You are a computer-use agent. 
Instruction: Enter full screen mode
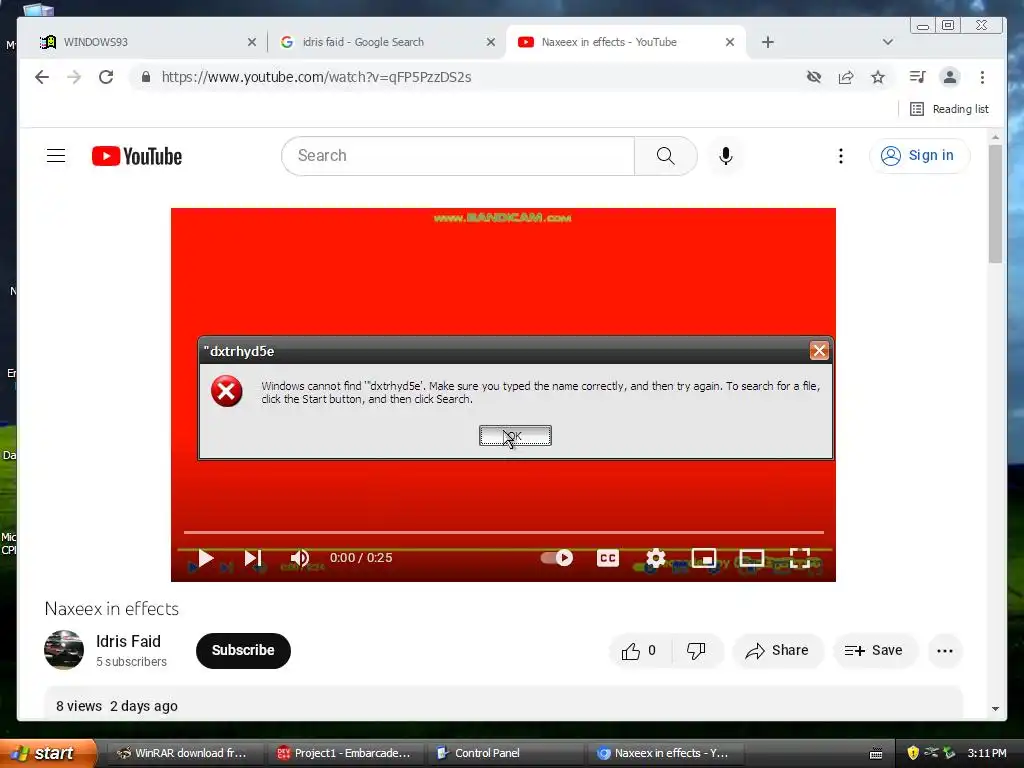click(x=800, y=558)
